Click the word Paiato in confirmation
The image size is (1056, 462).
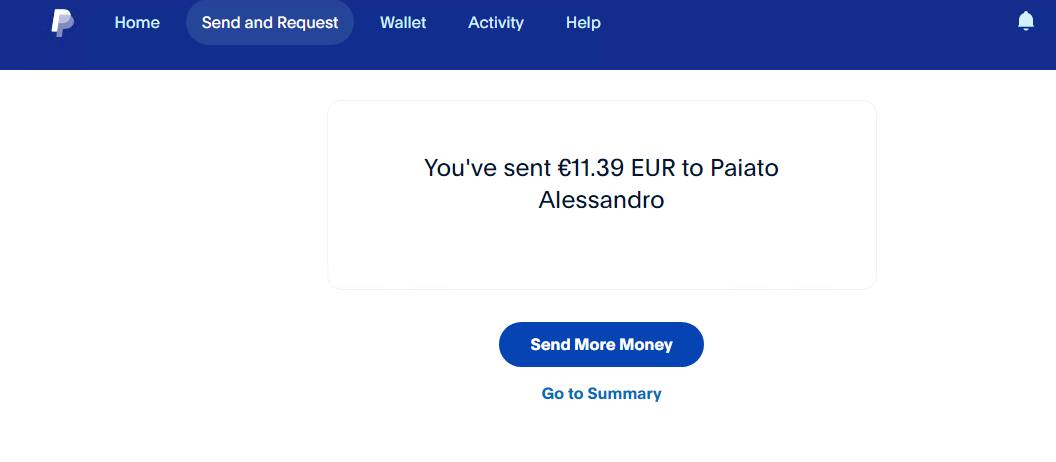point(744,168)
